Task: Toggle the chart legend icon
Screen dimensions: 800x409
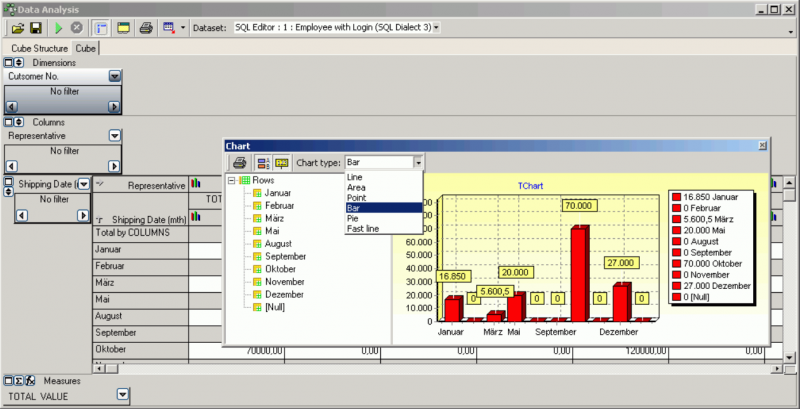Action: [x=263, y=163]
